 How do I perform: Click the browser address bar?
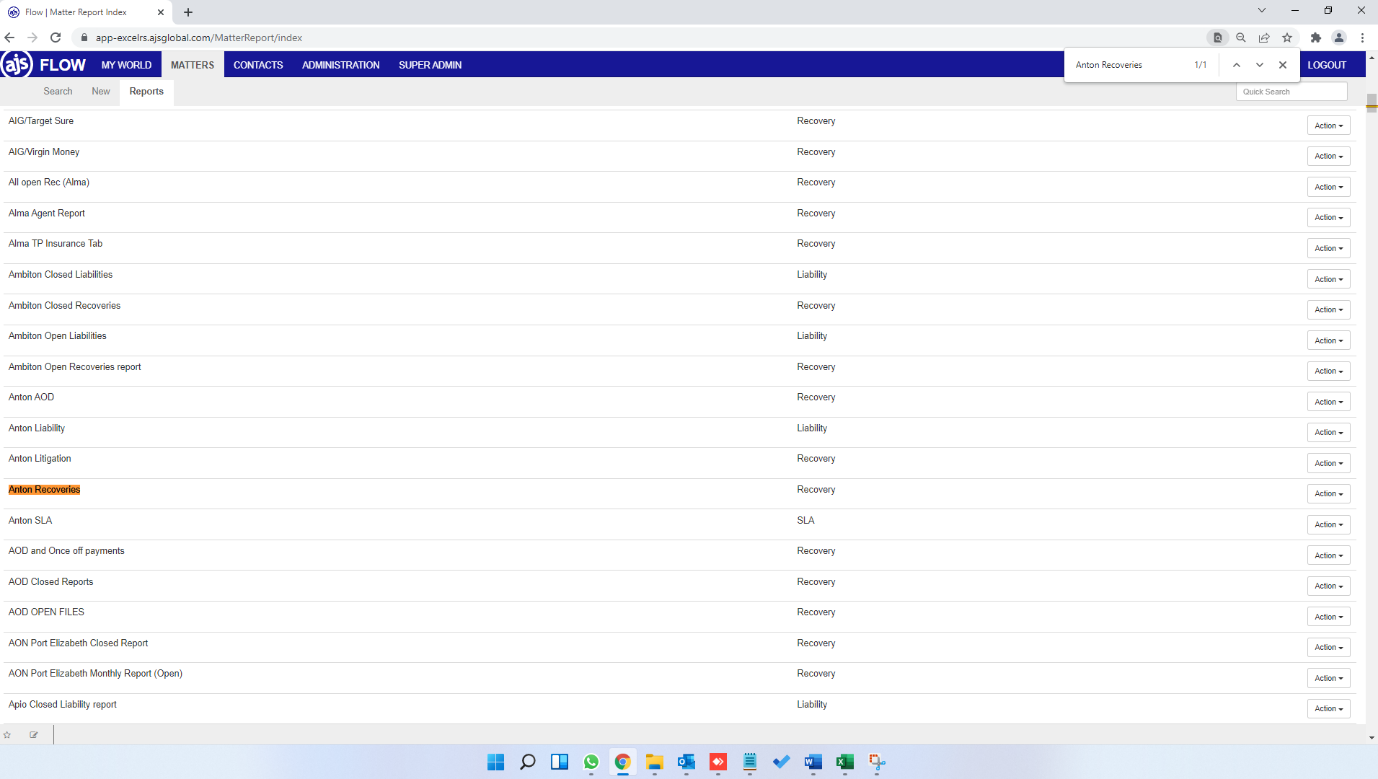(x=640, y=37)
